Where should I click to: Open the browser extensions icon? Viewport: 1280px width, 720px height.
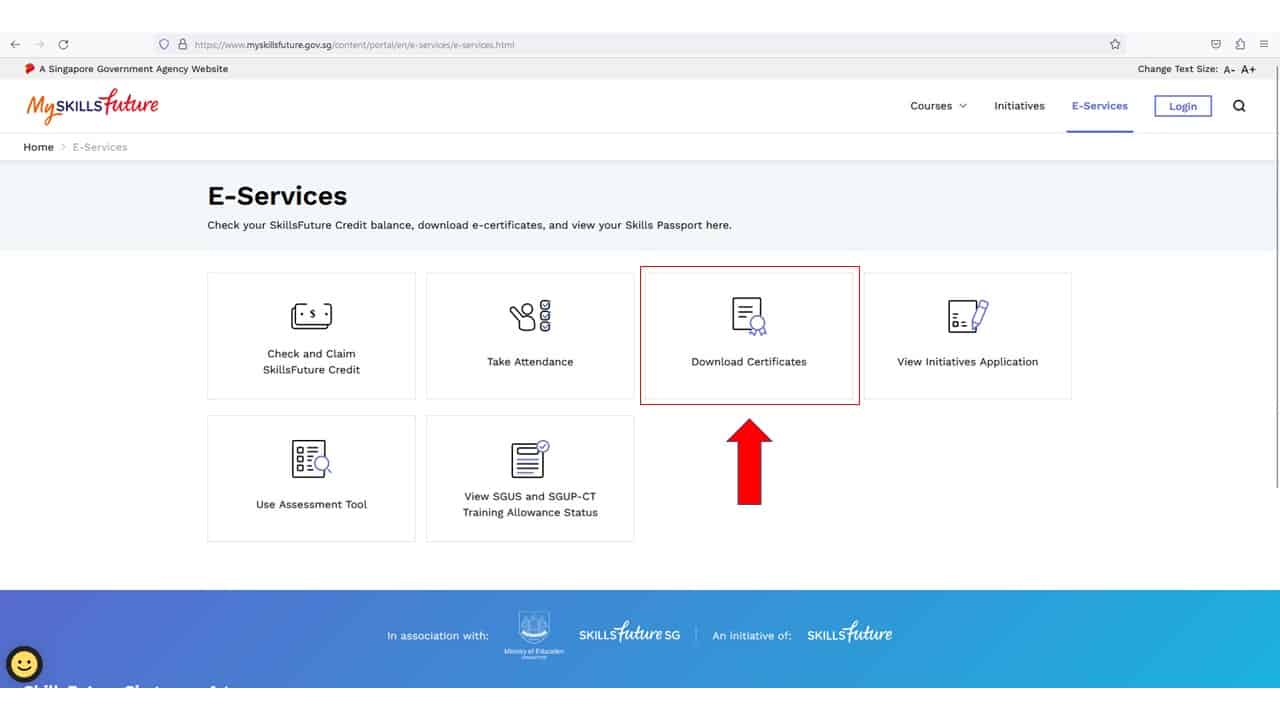click(1240, 44)
